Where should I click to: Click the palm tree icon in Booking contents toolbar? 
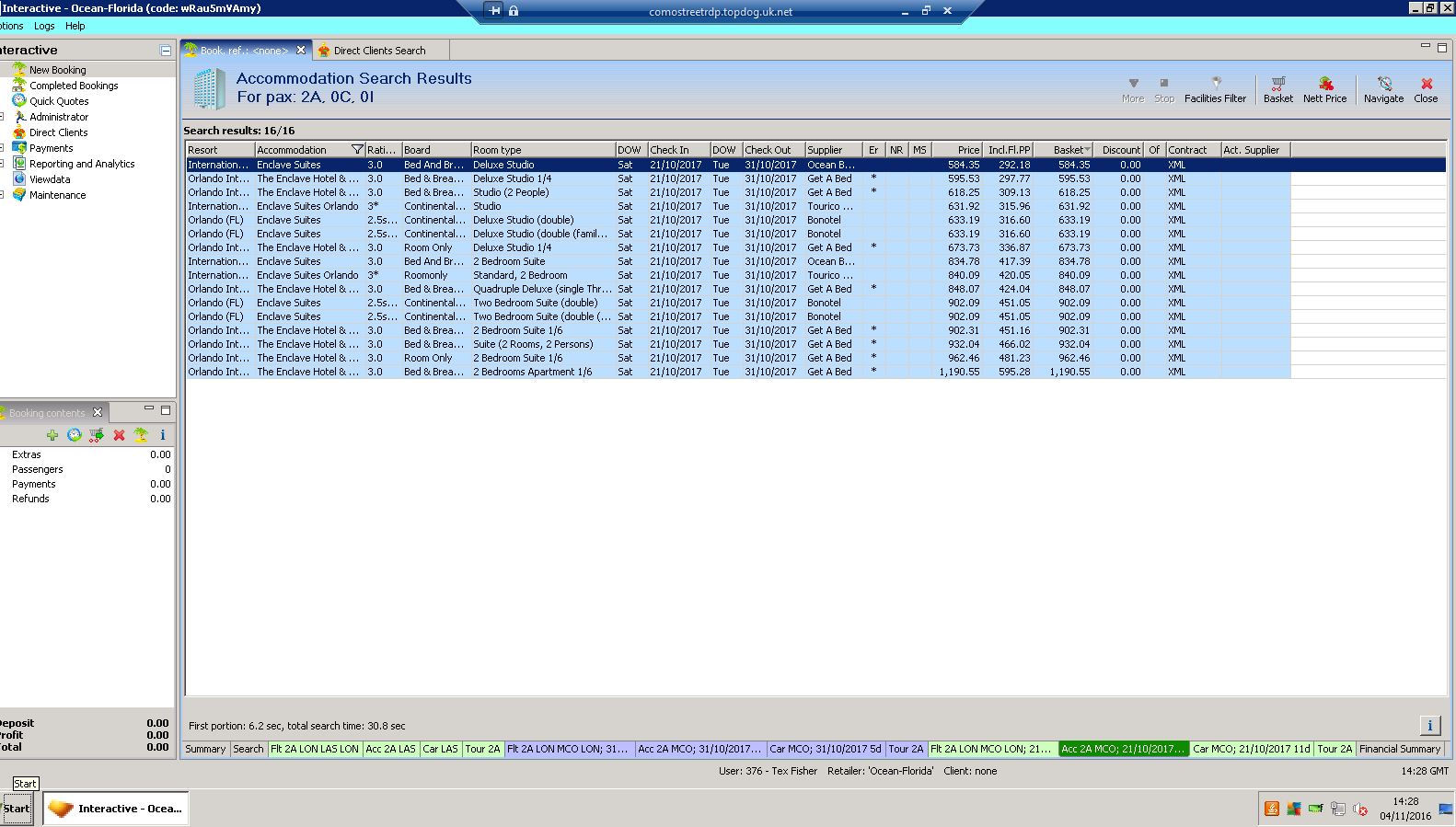click(141, 435)
